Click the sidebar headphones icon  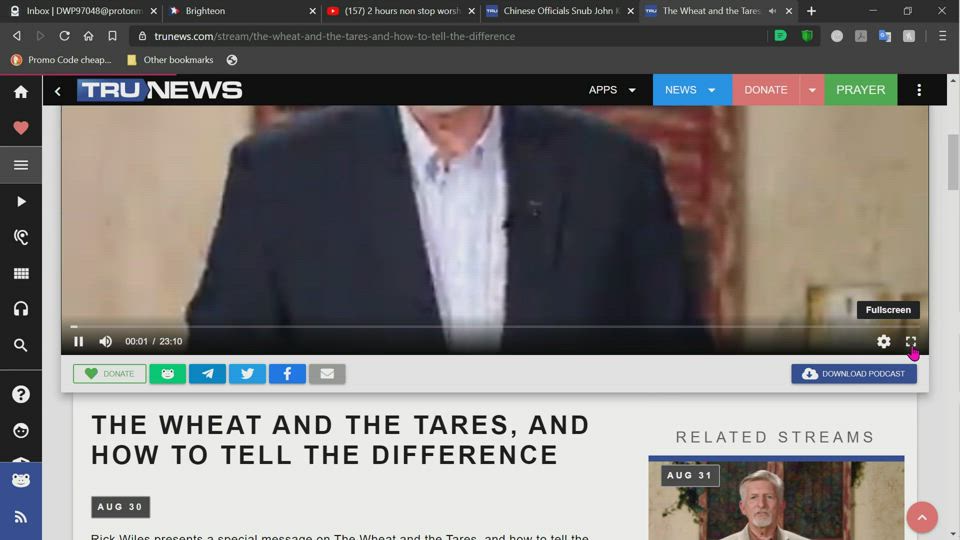pos(21,309)
